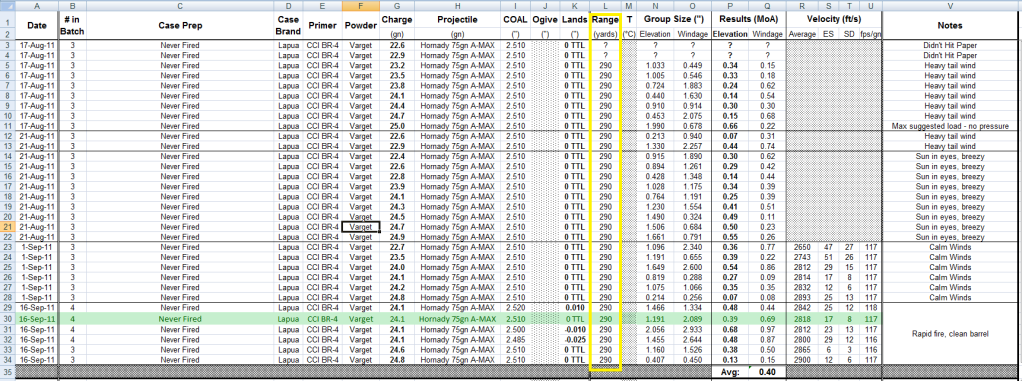Click the 'Avg:' label cell
Viewport: 1022px width, 381px height.
coord(730,373)
